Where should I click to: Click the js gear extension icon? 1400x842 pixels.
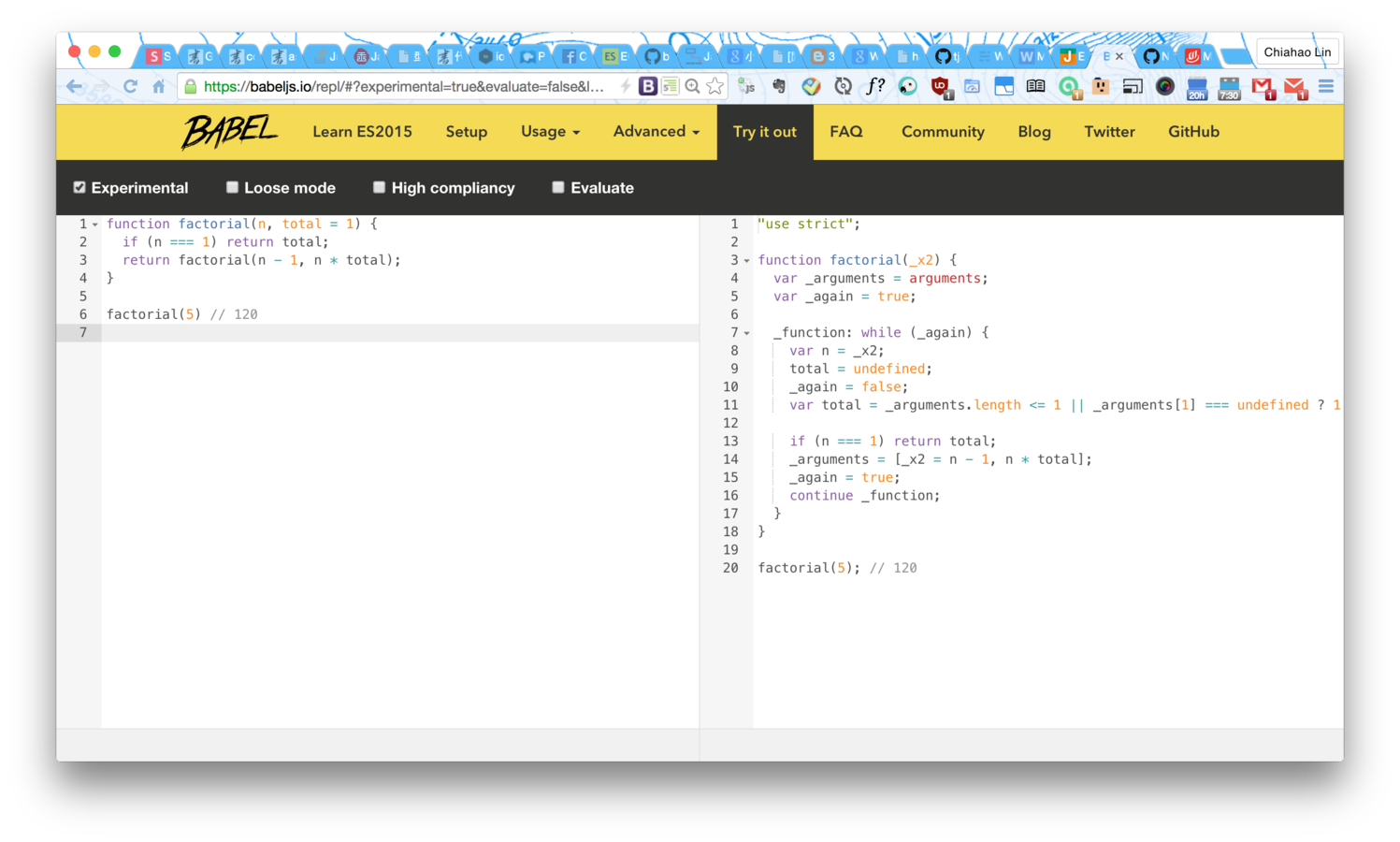[x=746, y=86]
